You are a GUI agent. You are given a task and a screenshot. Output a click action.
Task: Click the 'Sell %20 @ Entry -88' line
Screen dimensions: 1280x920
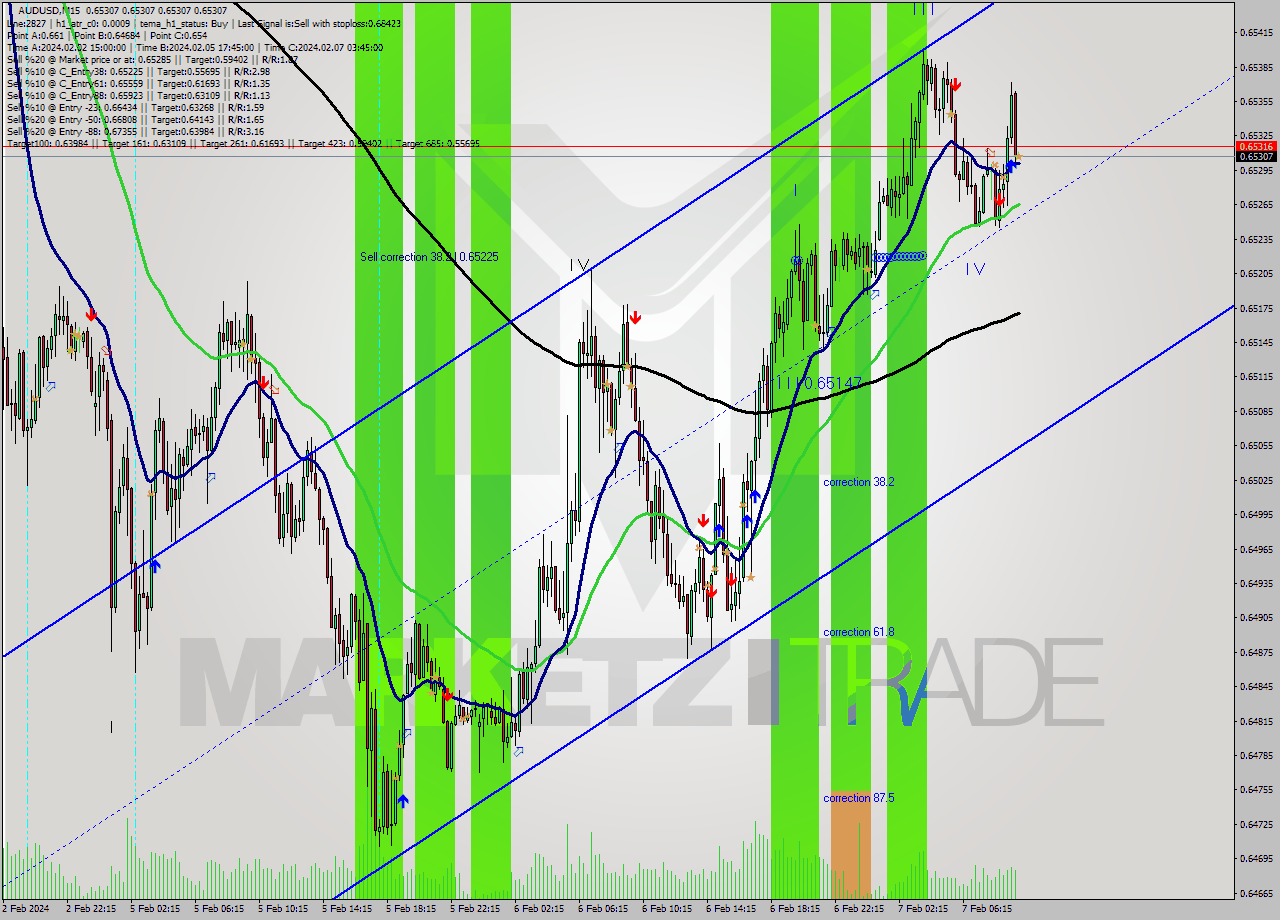pyautogui.click(x=135, y=132)
